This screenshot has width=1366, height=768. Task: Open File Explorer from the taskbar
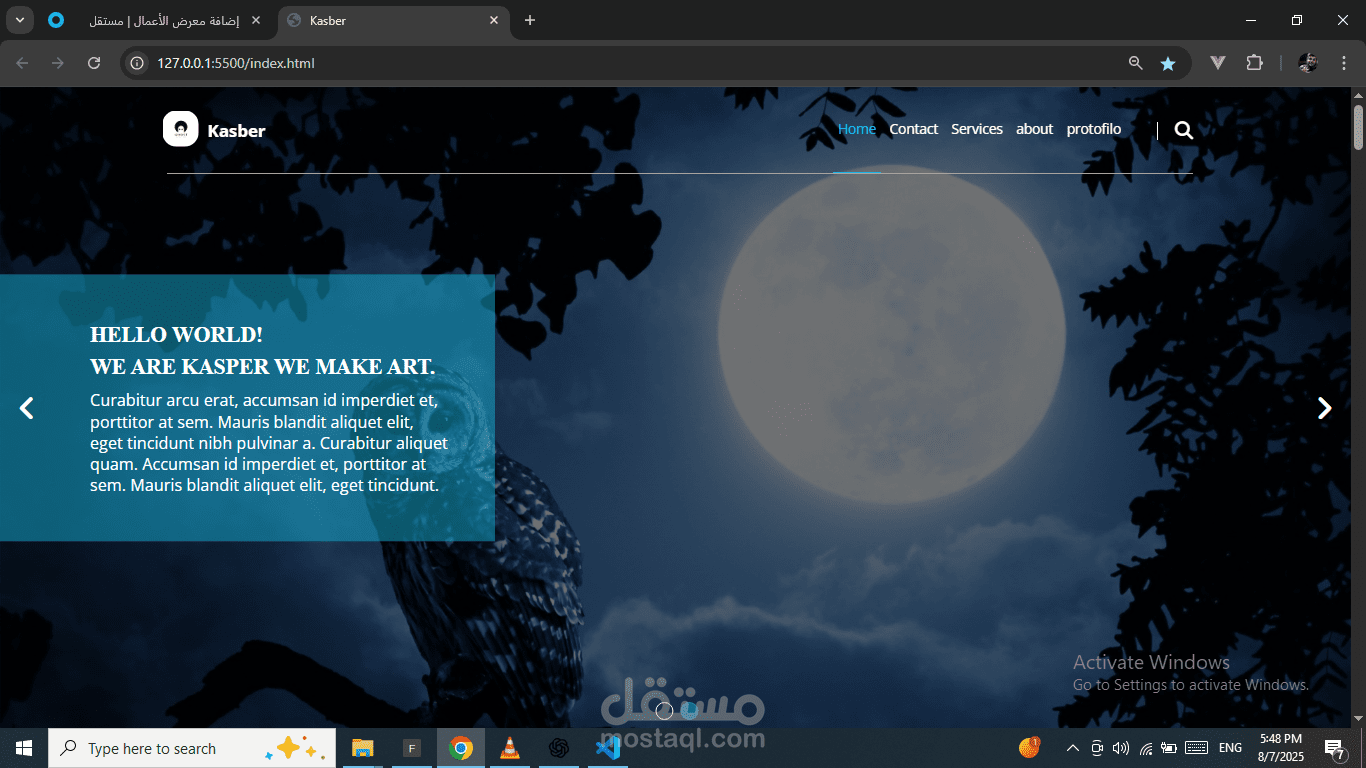[362, 748]
